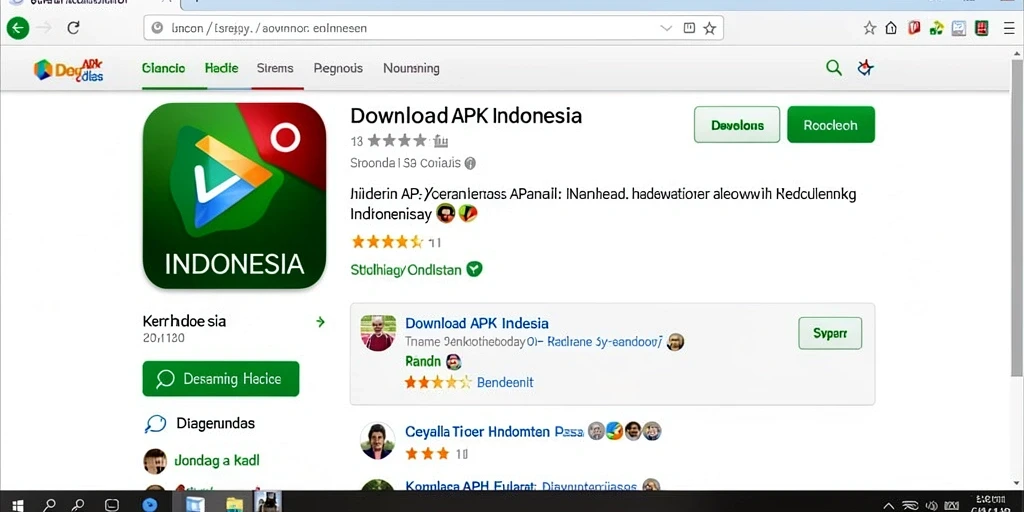The width and height of the screenshot is (1024, 512).
Task: Click the INDONESIA app icon image
Action: coord(234,195)
